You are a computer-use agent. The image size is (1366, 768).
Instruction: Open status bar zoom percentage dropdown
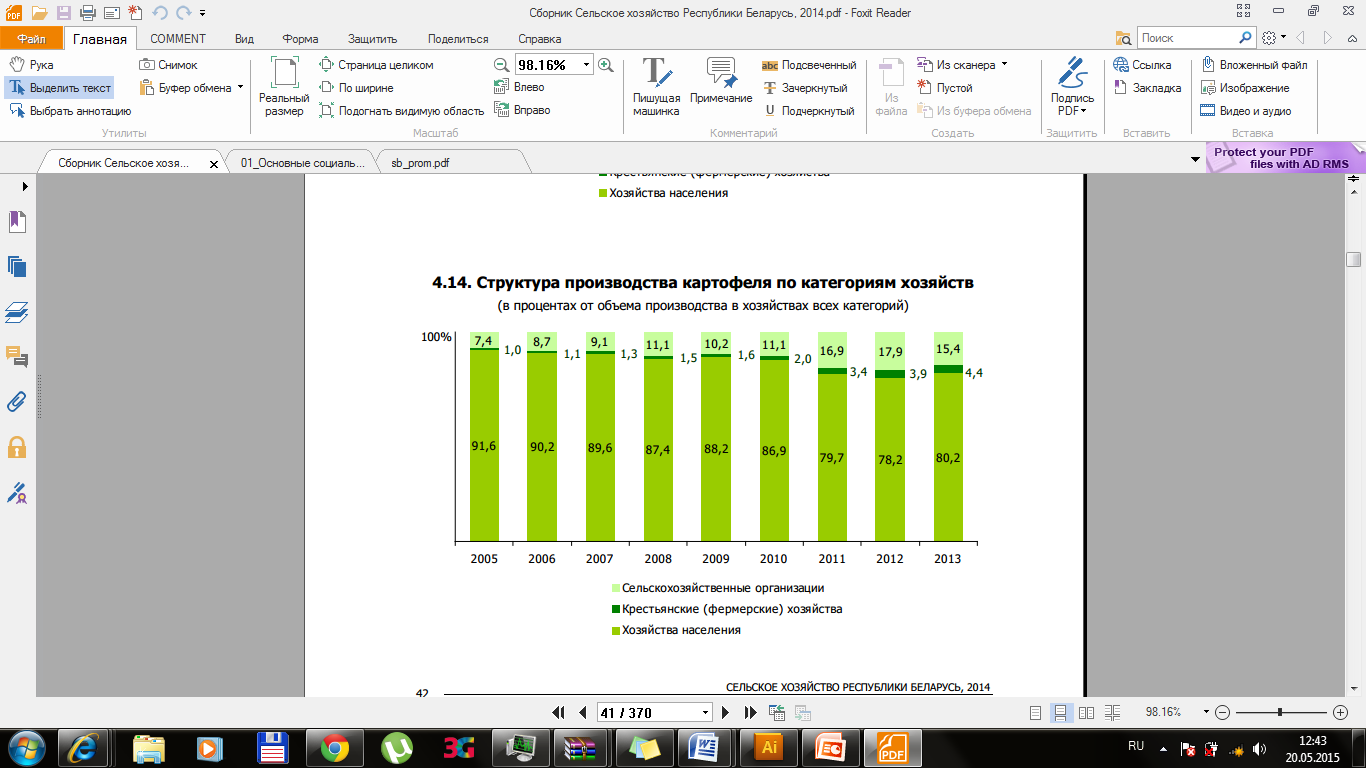pyautogui.click(x=1206, y=712)
